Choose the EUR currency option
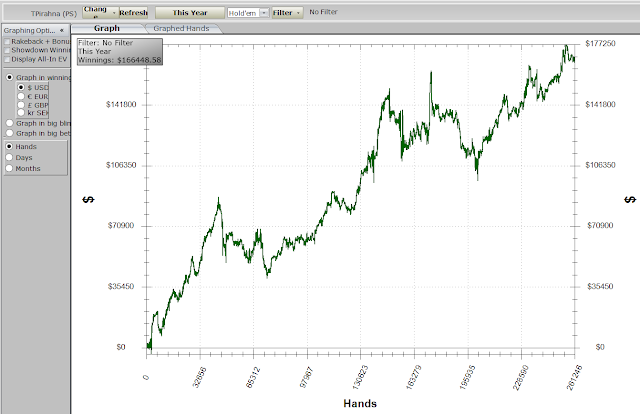 (x=21, y=96)
